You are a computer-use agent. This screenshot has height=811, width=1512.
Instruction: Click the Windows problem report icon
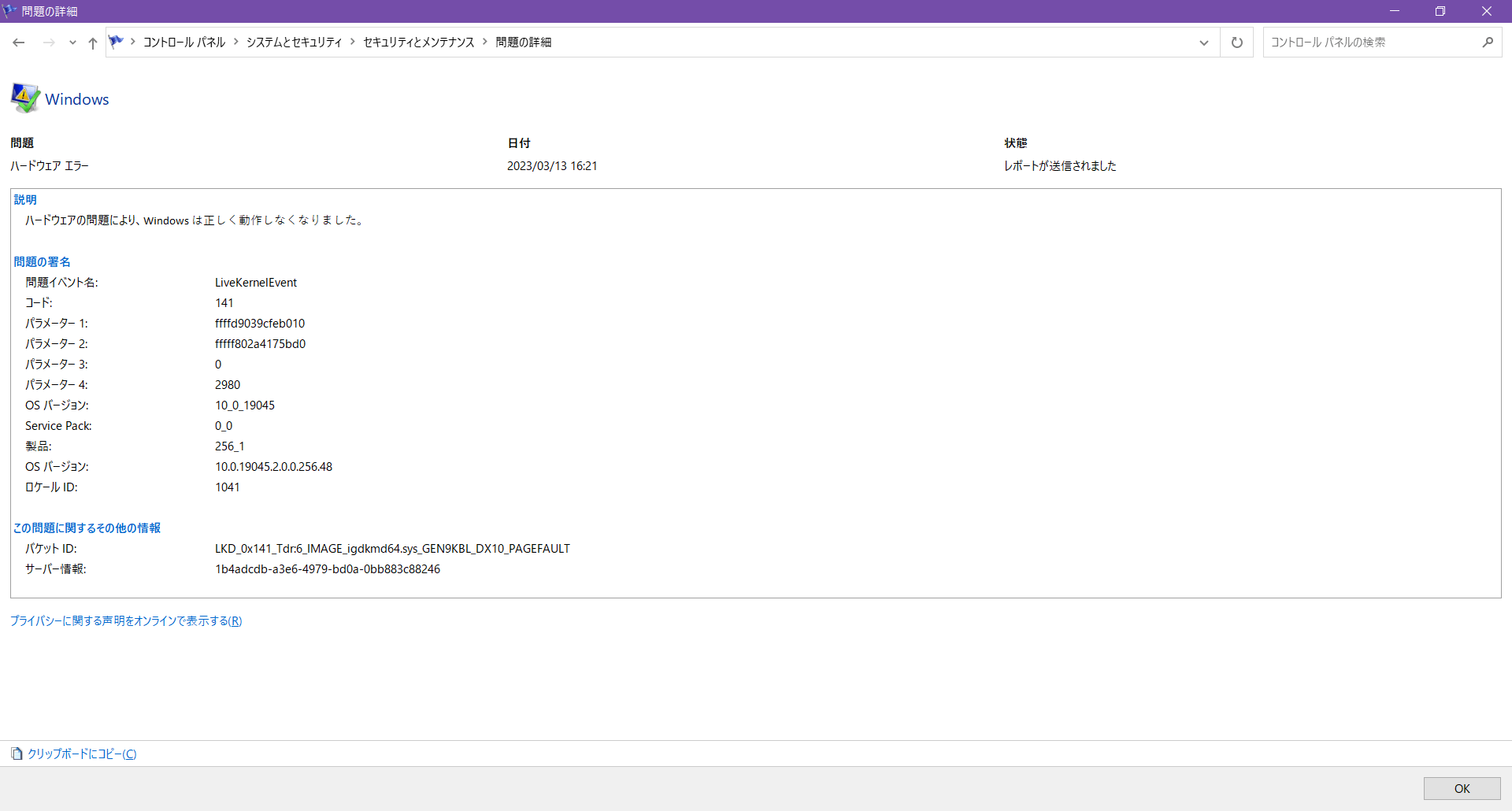pyautogui.click(x=25, y=98)
